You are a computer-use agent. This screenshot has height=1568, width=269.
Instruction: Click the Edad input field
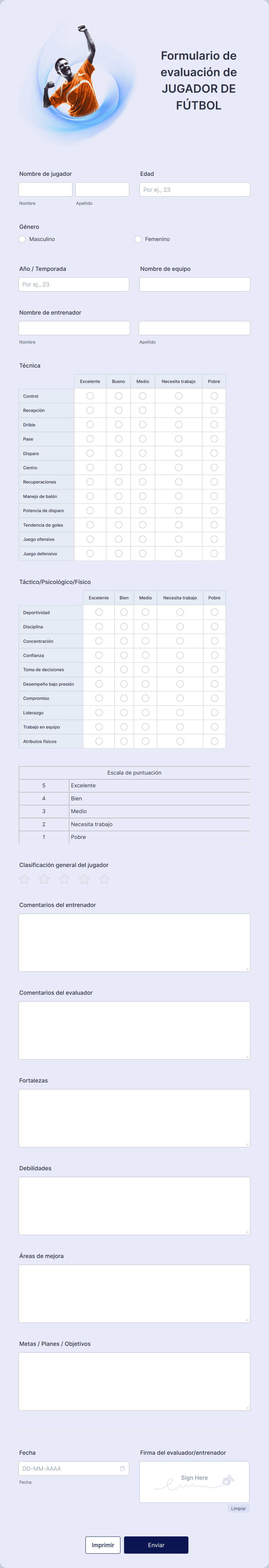click(x=195, y=189)
